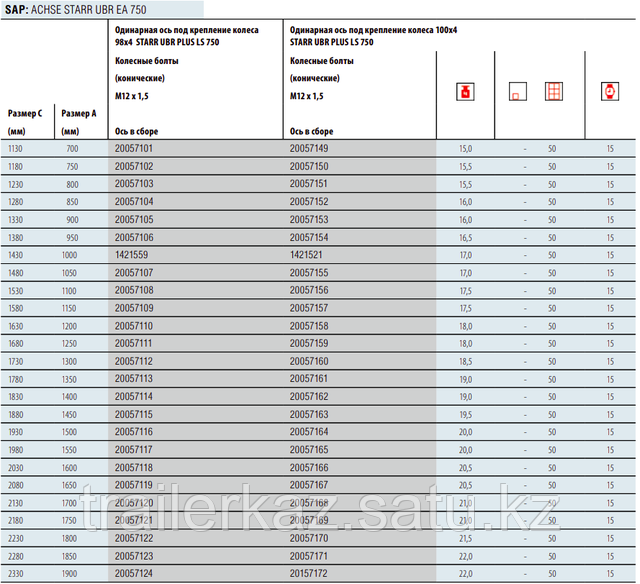This screenshot has height=584, width=640.
Task: Select part number 20057102
Action: pyautogui.click(x=134, y=167)
